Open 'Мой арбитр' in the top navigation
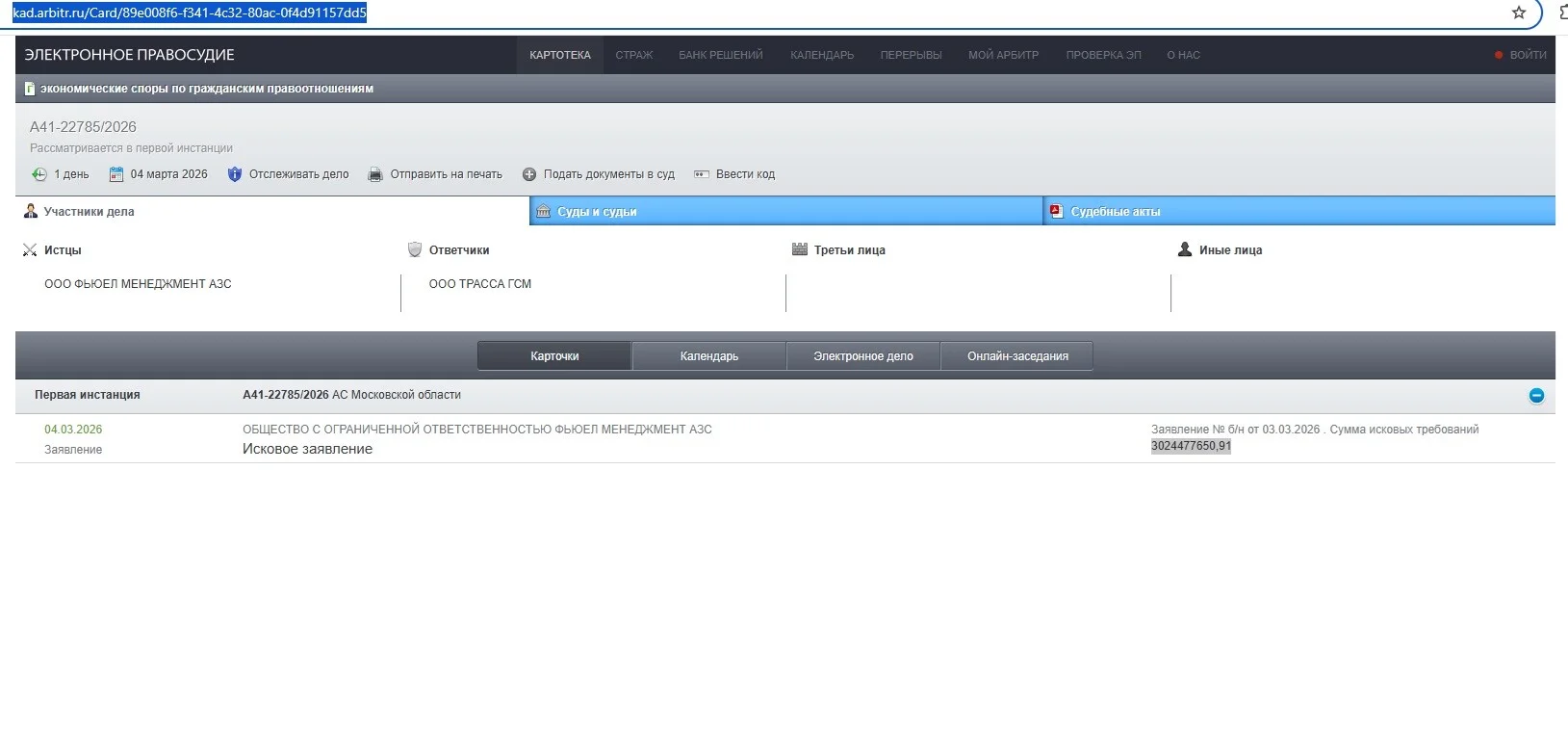 click(x=1004, y=55)
